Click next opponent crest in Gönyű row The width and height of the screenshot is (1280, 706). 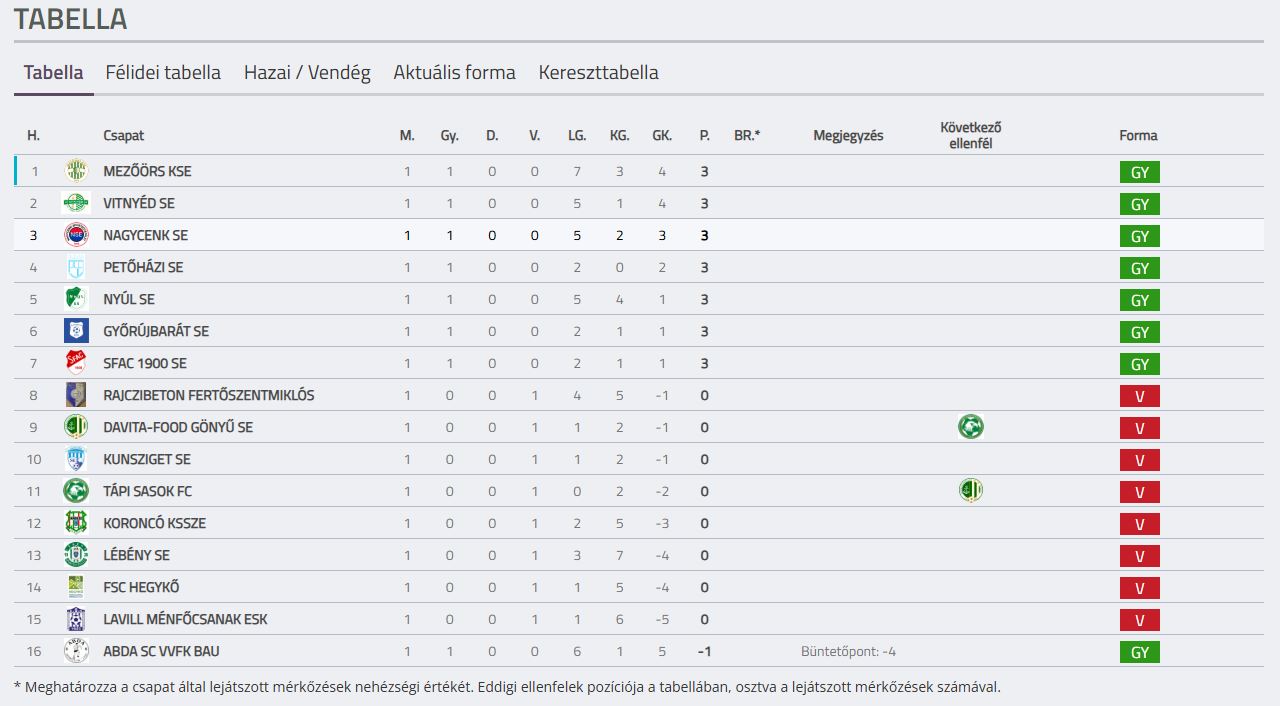coord(970,427)
